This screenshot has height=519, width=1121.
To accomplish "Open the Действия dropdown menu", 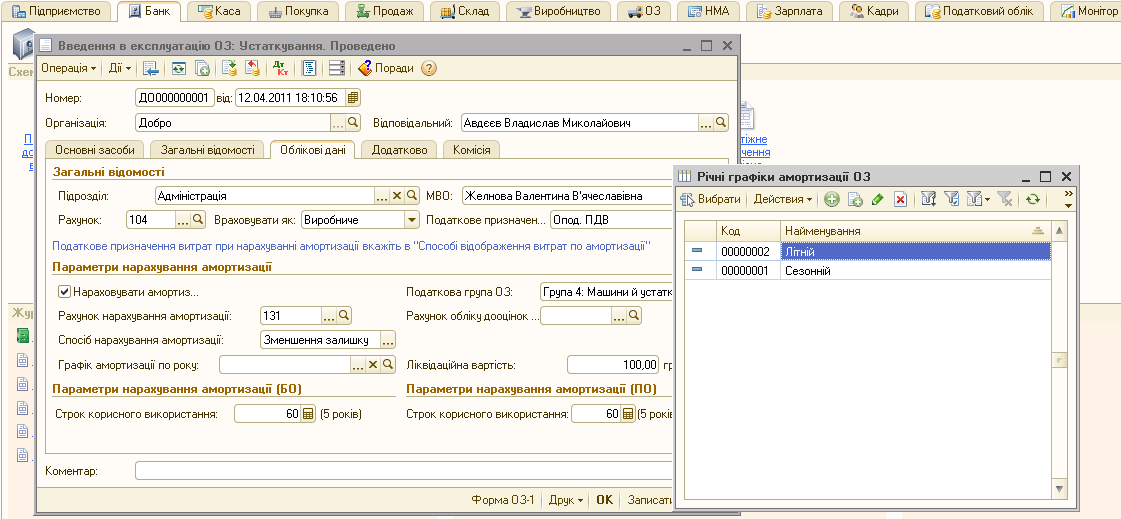I will pyautogui.click(x=782, y=200).
